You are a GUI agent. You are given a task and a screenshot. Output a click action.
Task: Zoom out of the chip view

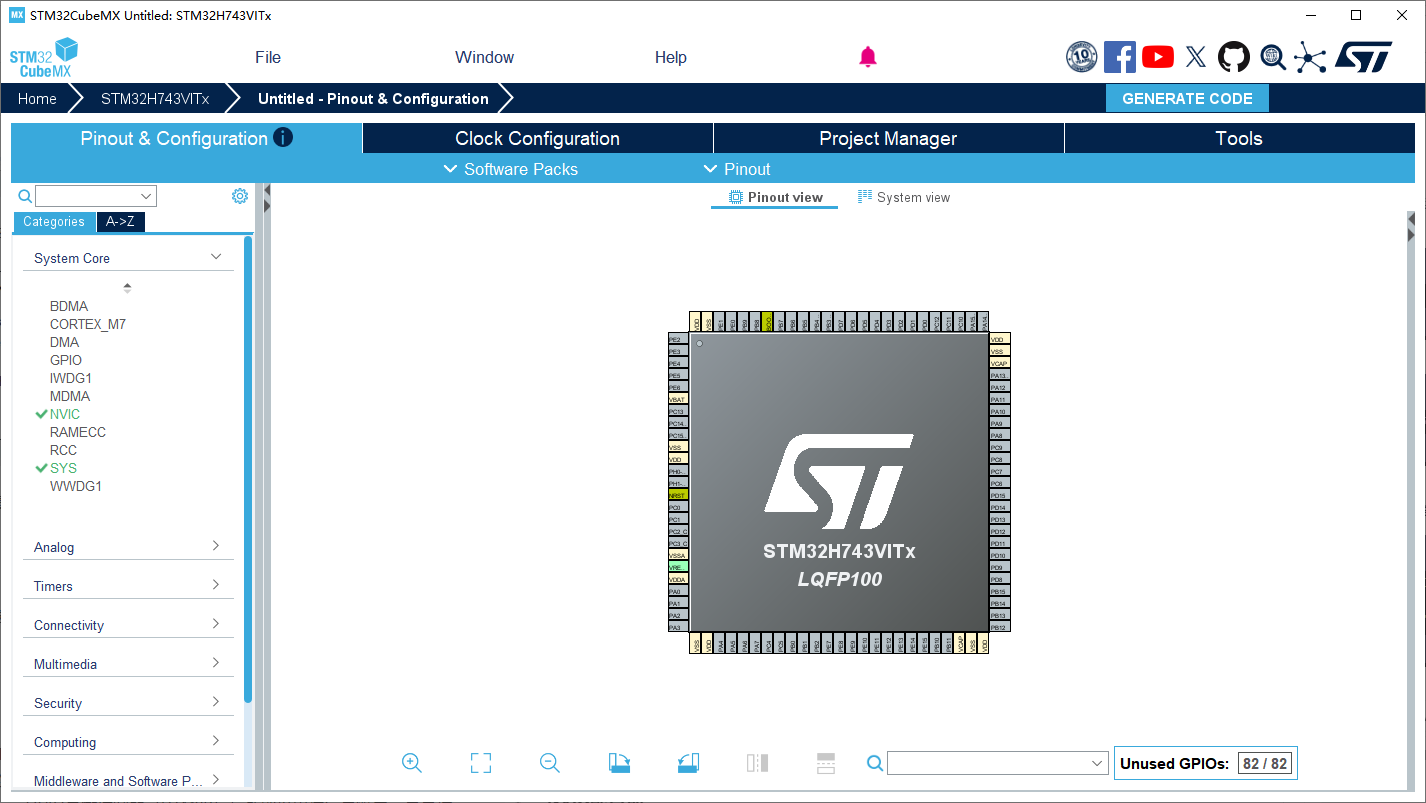point(550,763)
